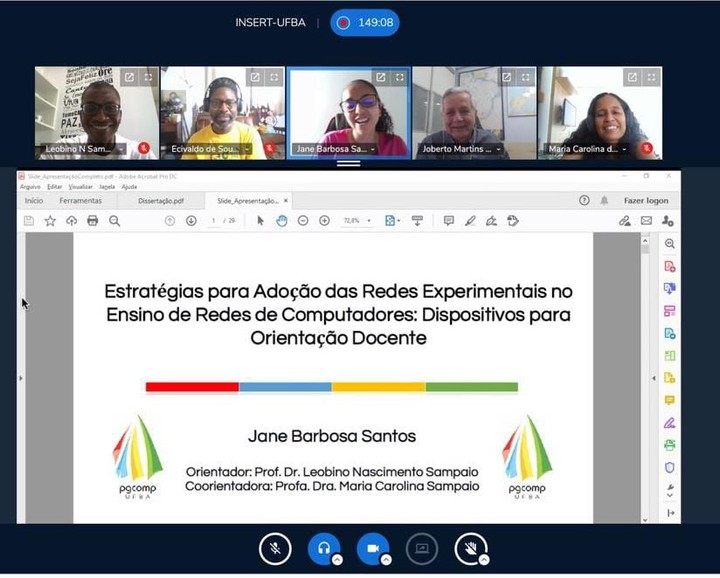Add a sticky note comment

click(449, 221)
